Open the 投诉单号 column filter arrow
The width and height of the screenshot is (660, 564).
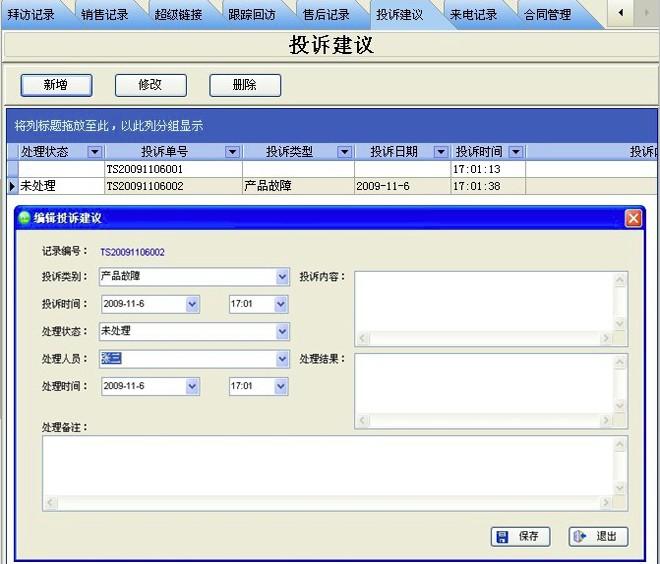coord(232,152)
